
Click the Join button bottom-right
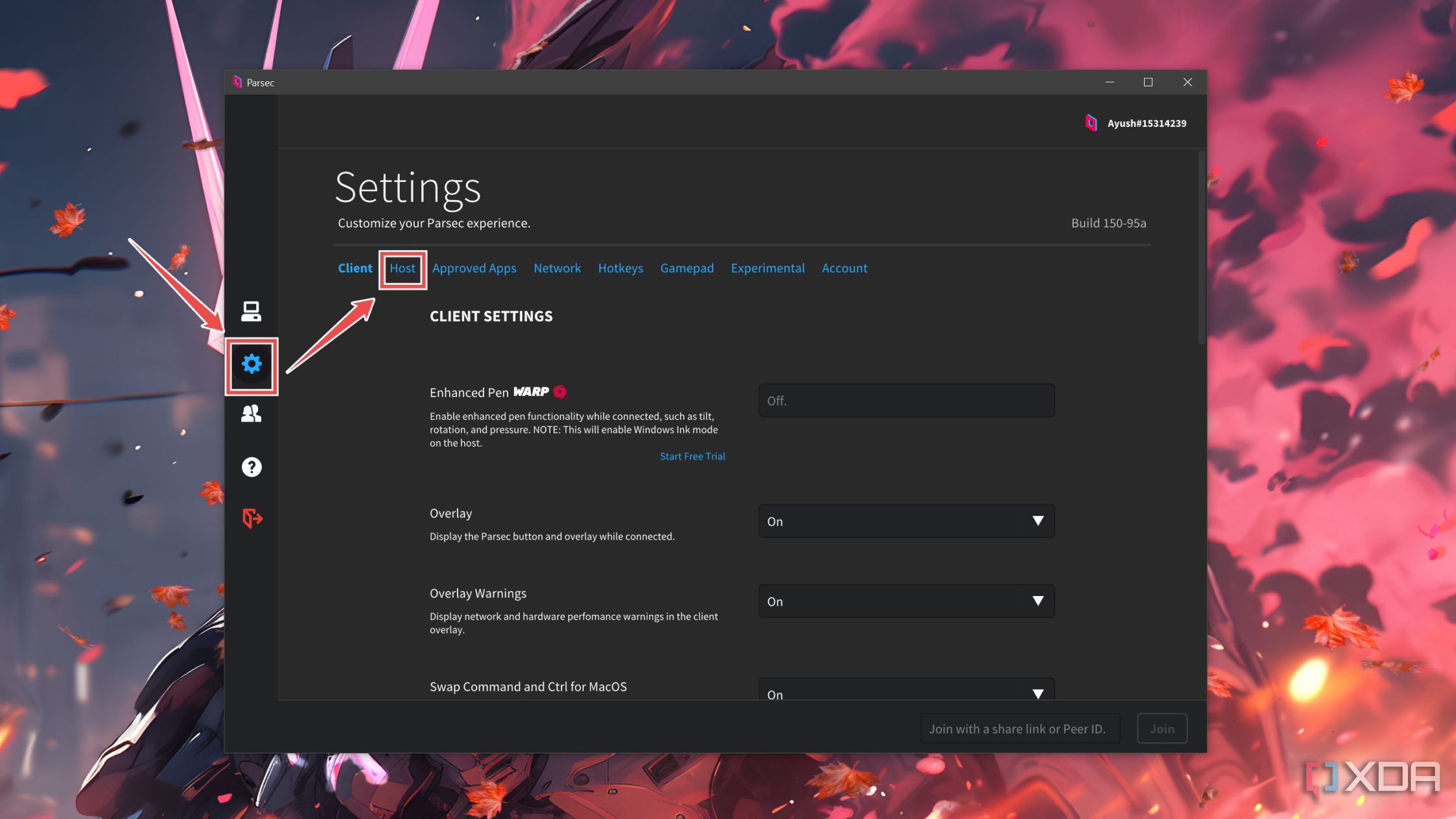click(x=1162, y=728)
